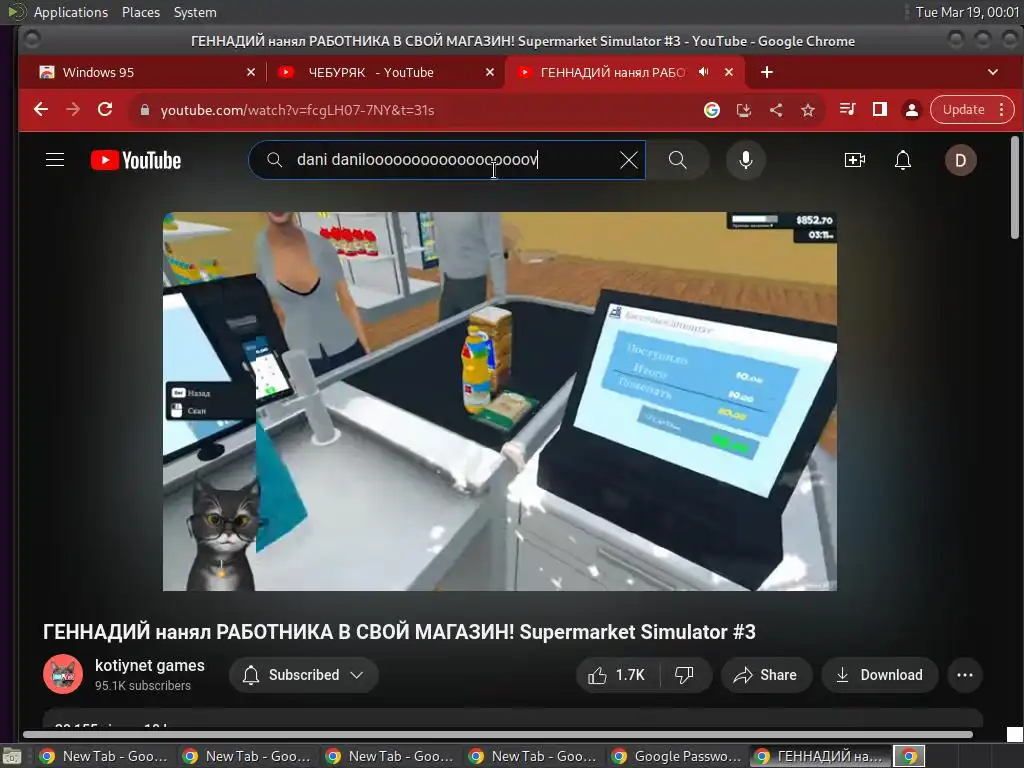The width and height of the screenshot is (1024, 768).
Task: Open media controls icon in toolbar
Action: coord(848,109)
